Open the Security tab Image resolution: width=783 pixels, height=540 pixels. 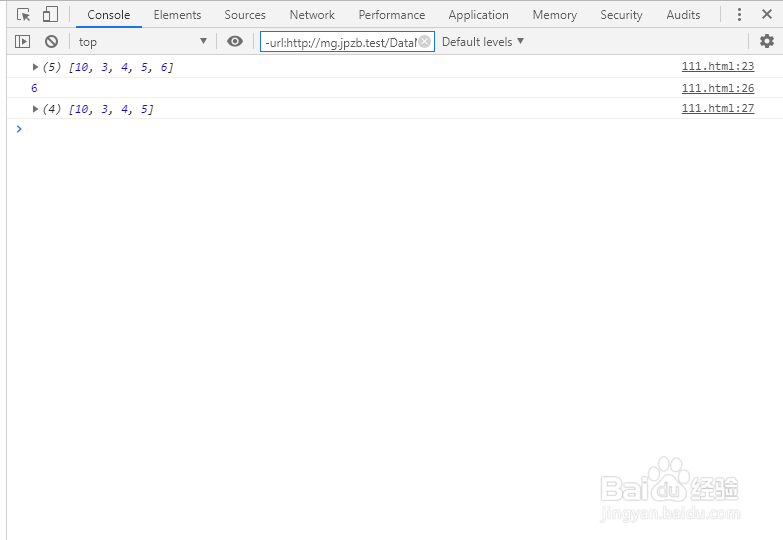point(621,15)
